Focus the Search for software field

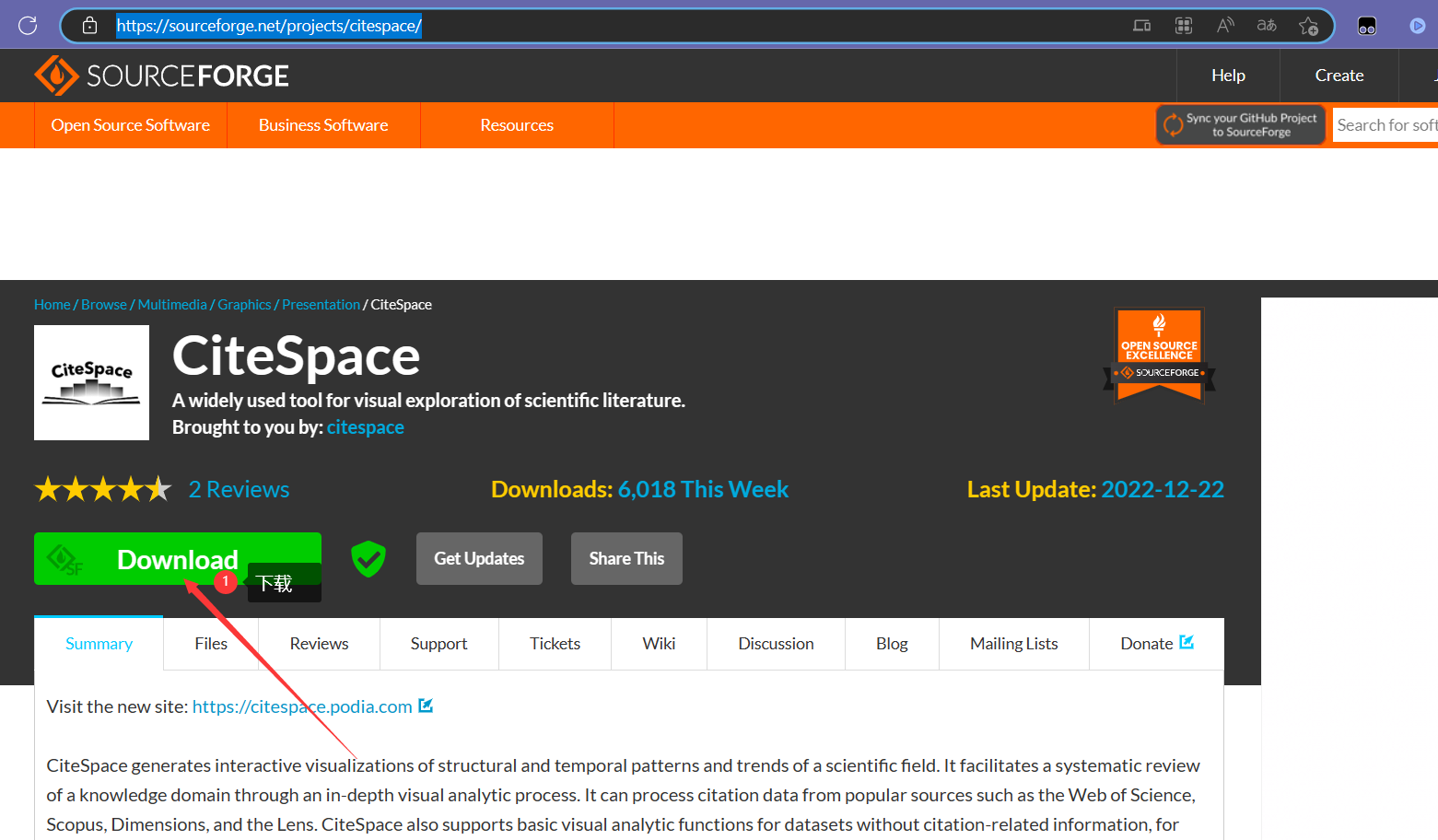coord(1385,124)
